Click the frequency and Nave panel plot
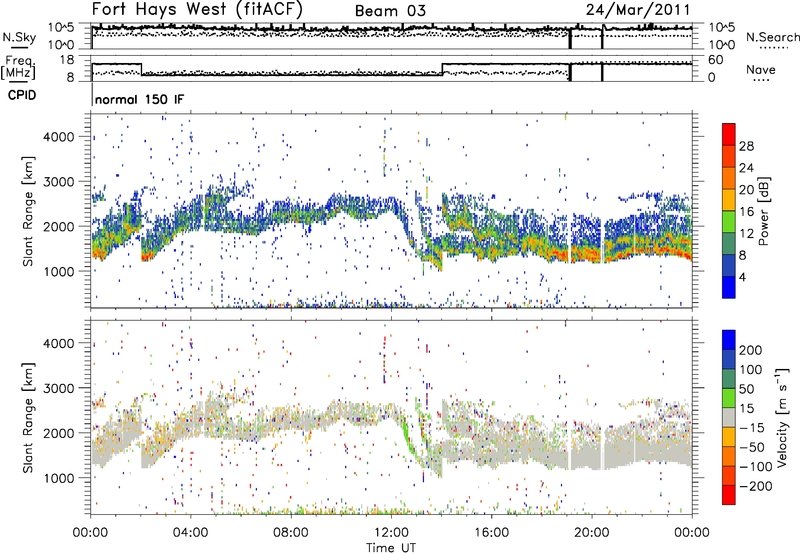 coord(391,68)
